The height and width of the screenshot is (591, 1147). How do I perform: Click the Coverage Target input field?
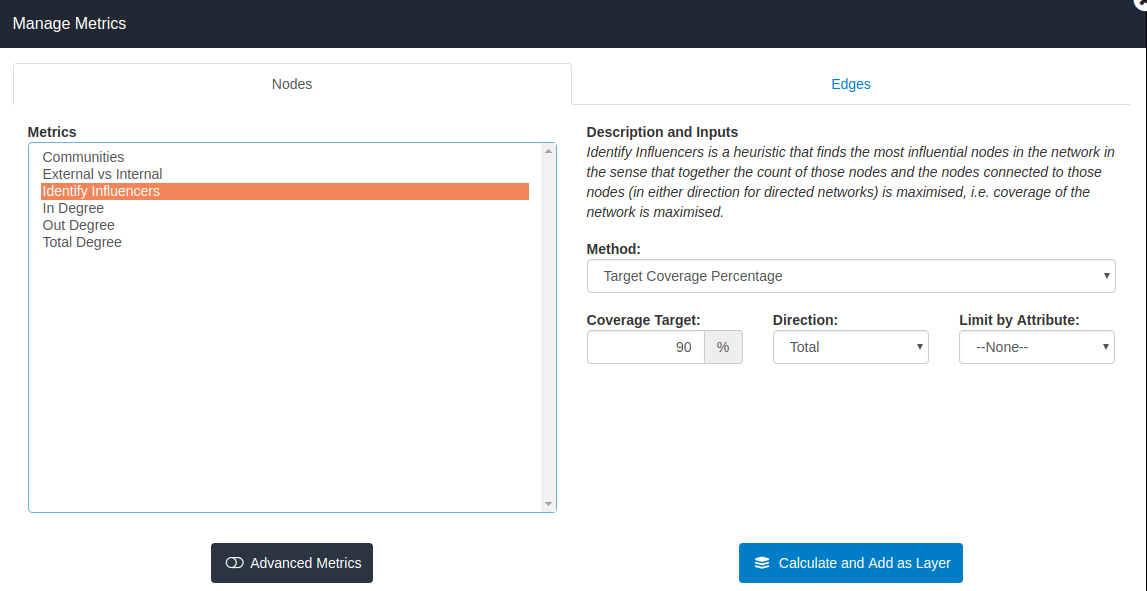[x=645, y=347]
